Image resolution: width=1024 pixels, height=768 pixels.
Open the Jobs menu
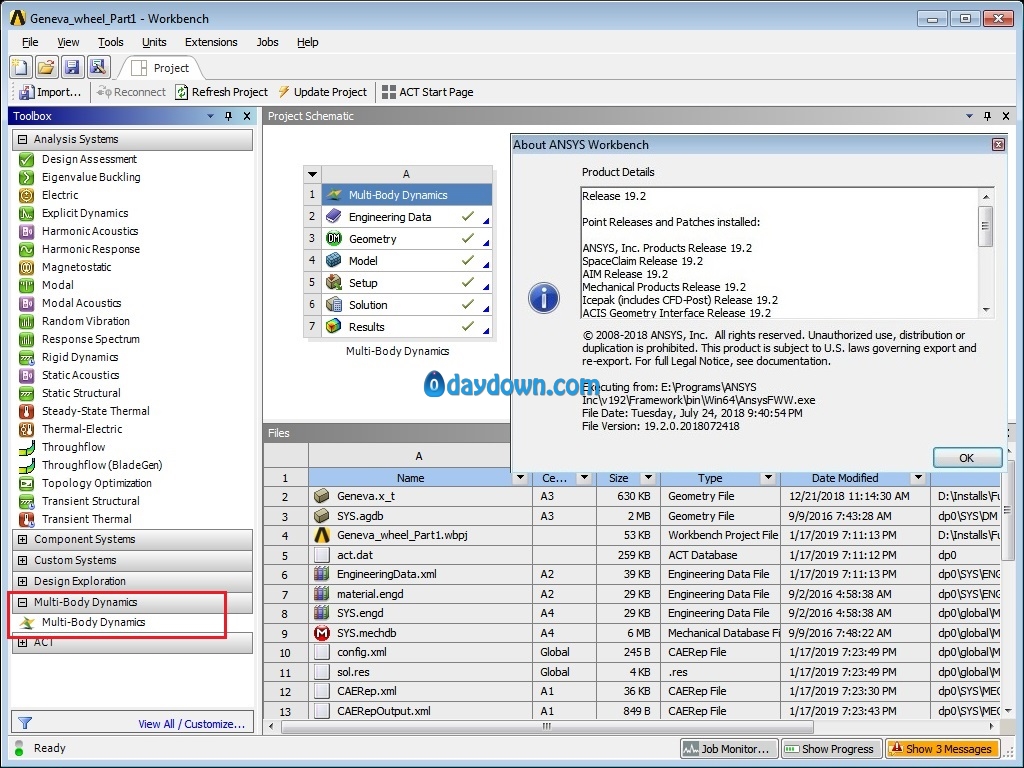point(267,42)
